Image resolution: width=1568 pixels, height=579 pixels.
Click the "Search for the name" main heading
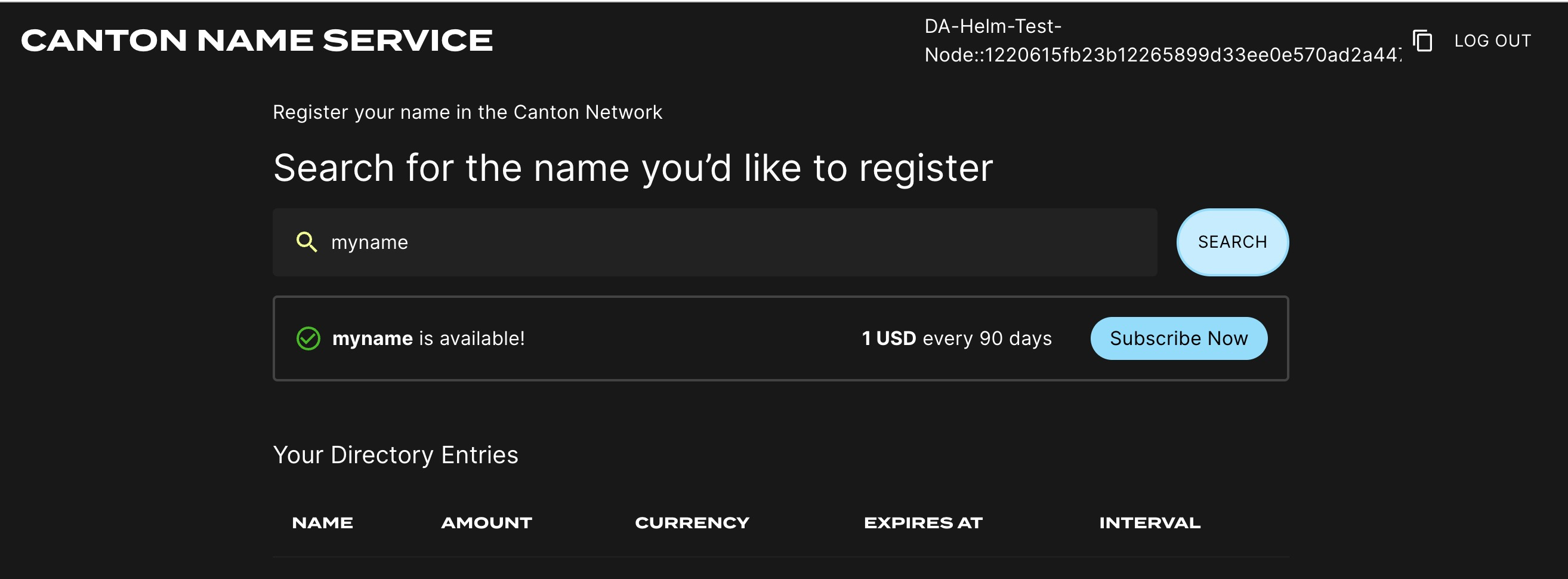click(632, 168)
